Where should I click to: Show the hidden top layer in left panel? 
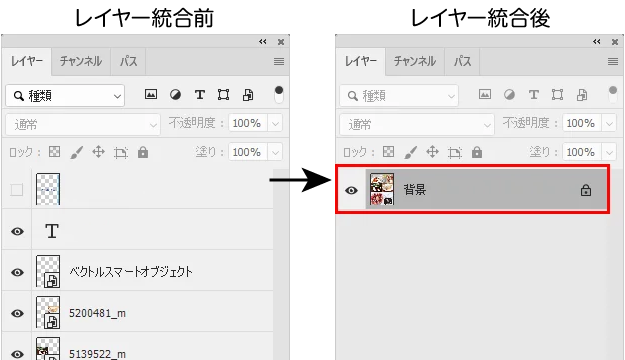17,190
